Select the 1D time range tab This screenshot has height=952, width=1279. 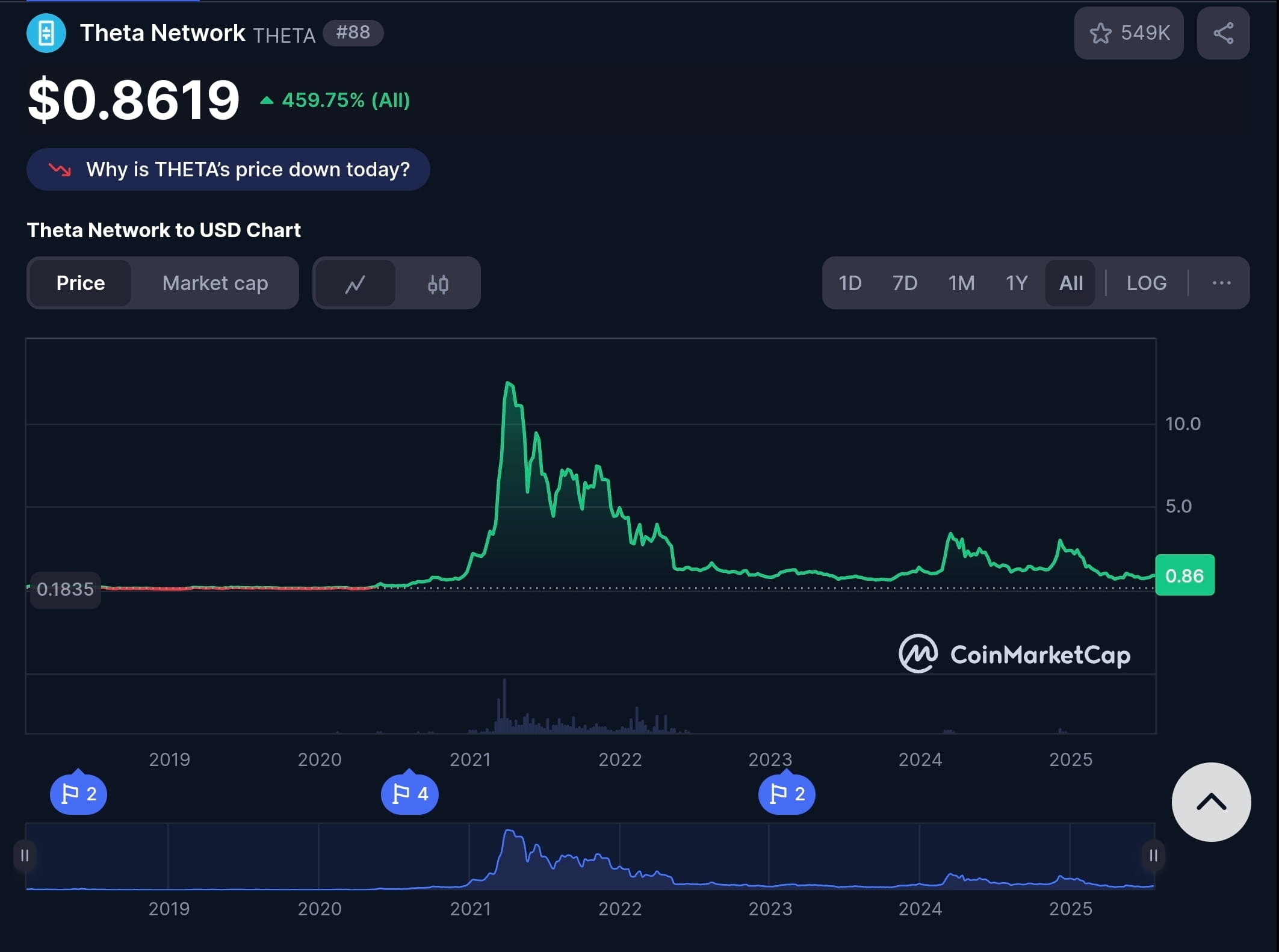[x=850, y=283]
